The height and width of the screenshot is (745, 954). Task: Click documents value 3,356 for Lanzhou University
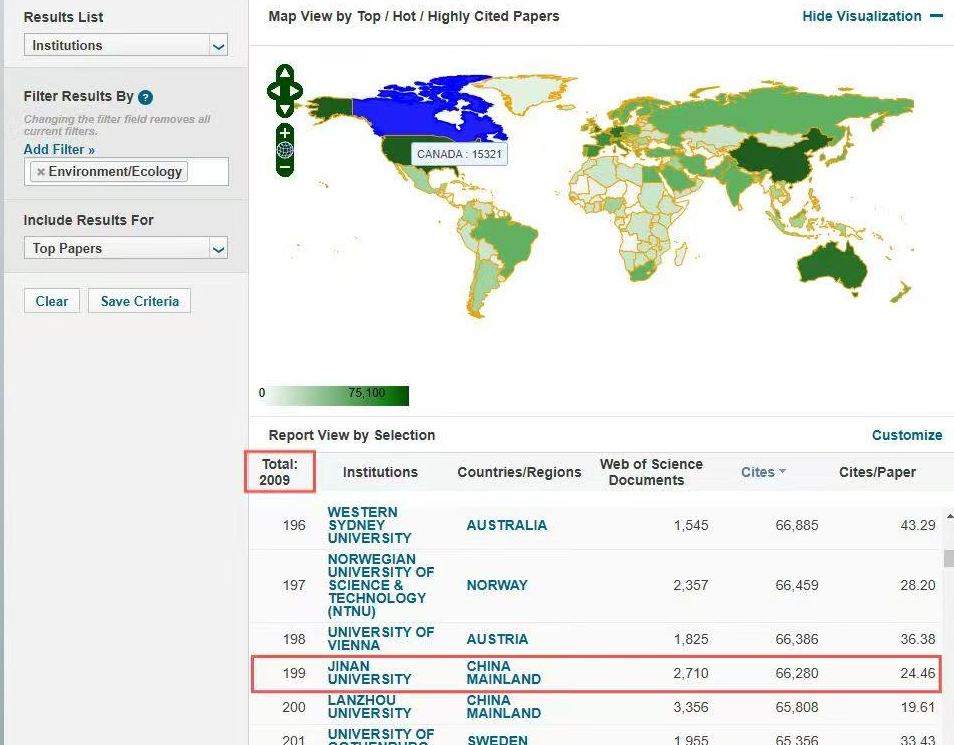691,707
